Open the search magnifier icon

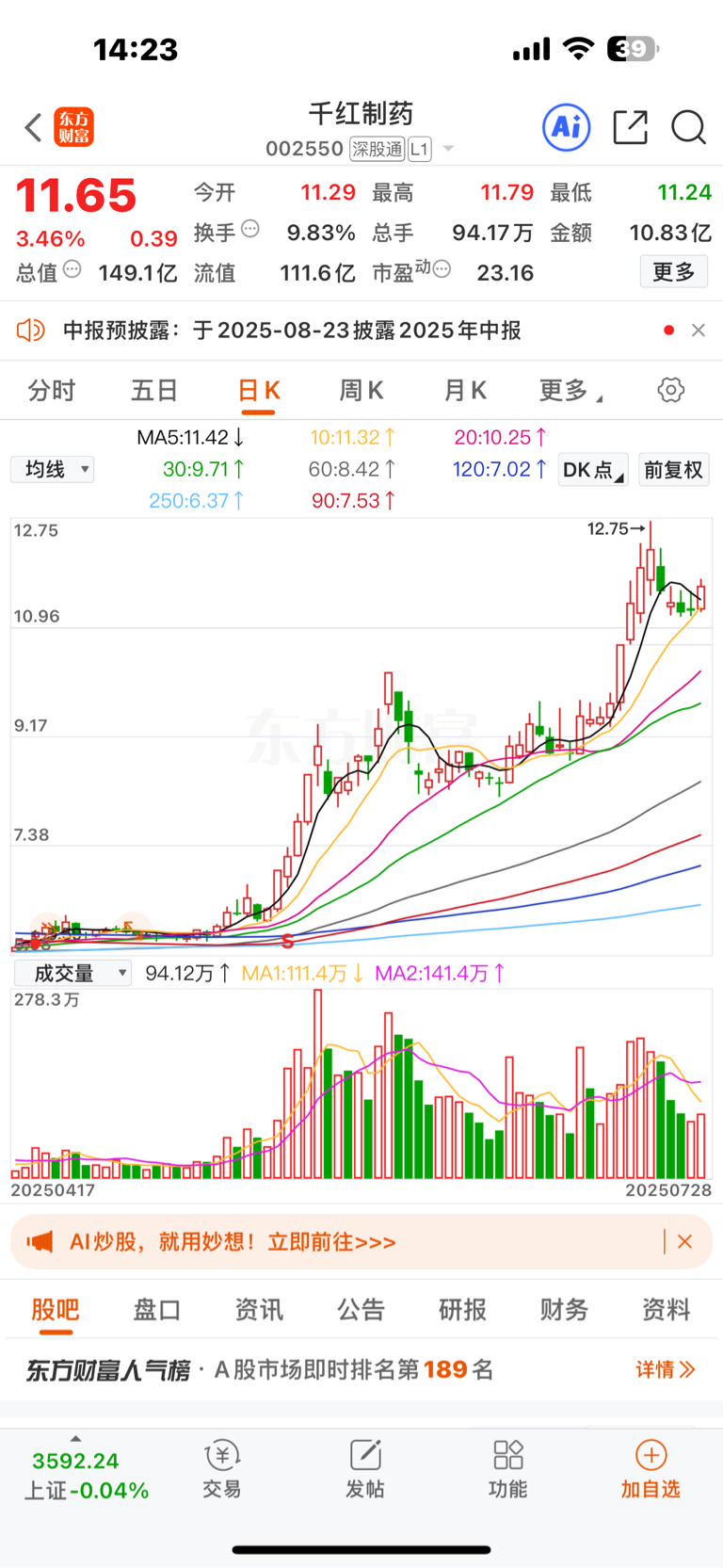[688, 127]
